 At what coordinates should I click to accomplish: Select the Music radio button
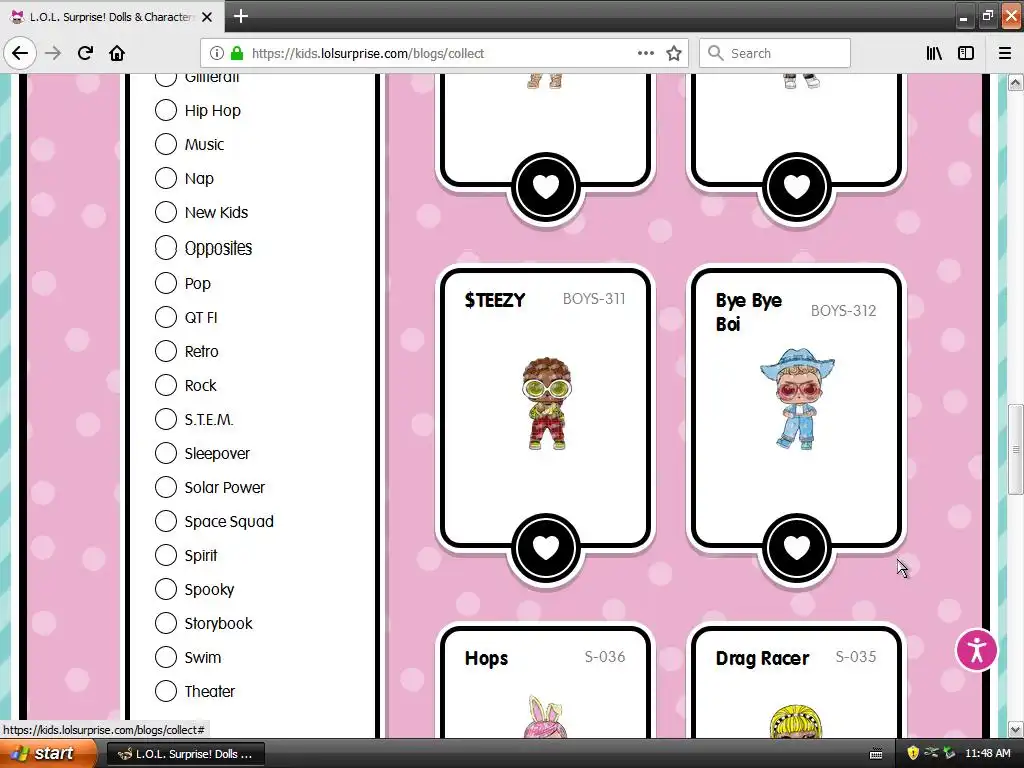click(166, 144)
